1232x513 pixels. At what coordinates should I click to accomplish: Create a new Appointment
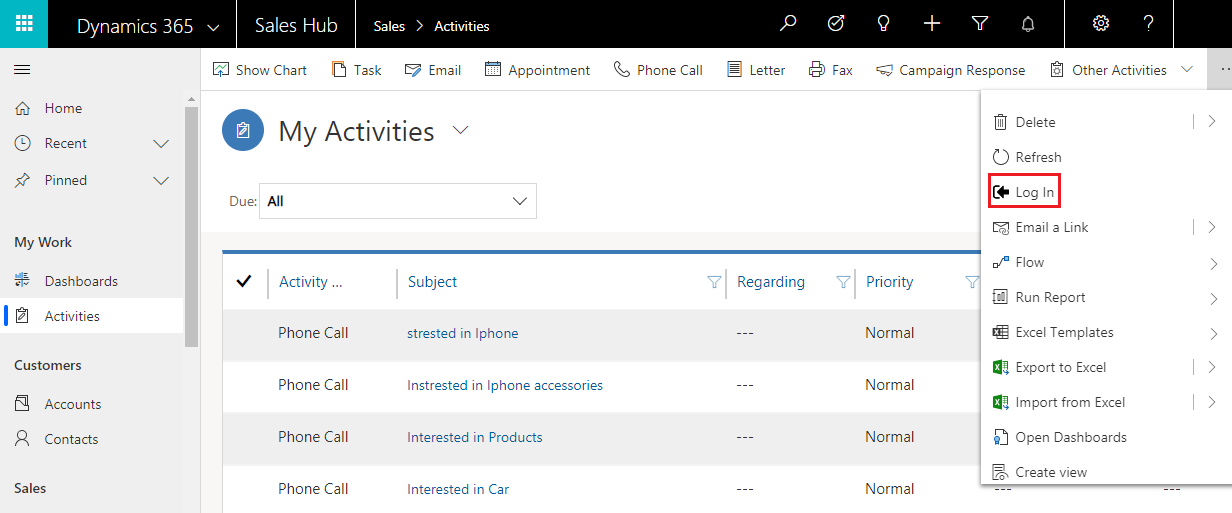tap(537, 70)
